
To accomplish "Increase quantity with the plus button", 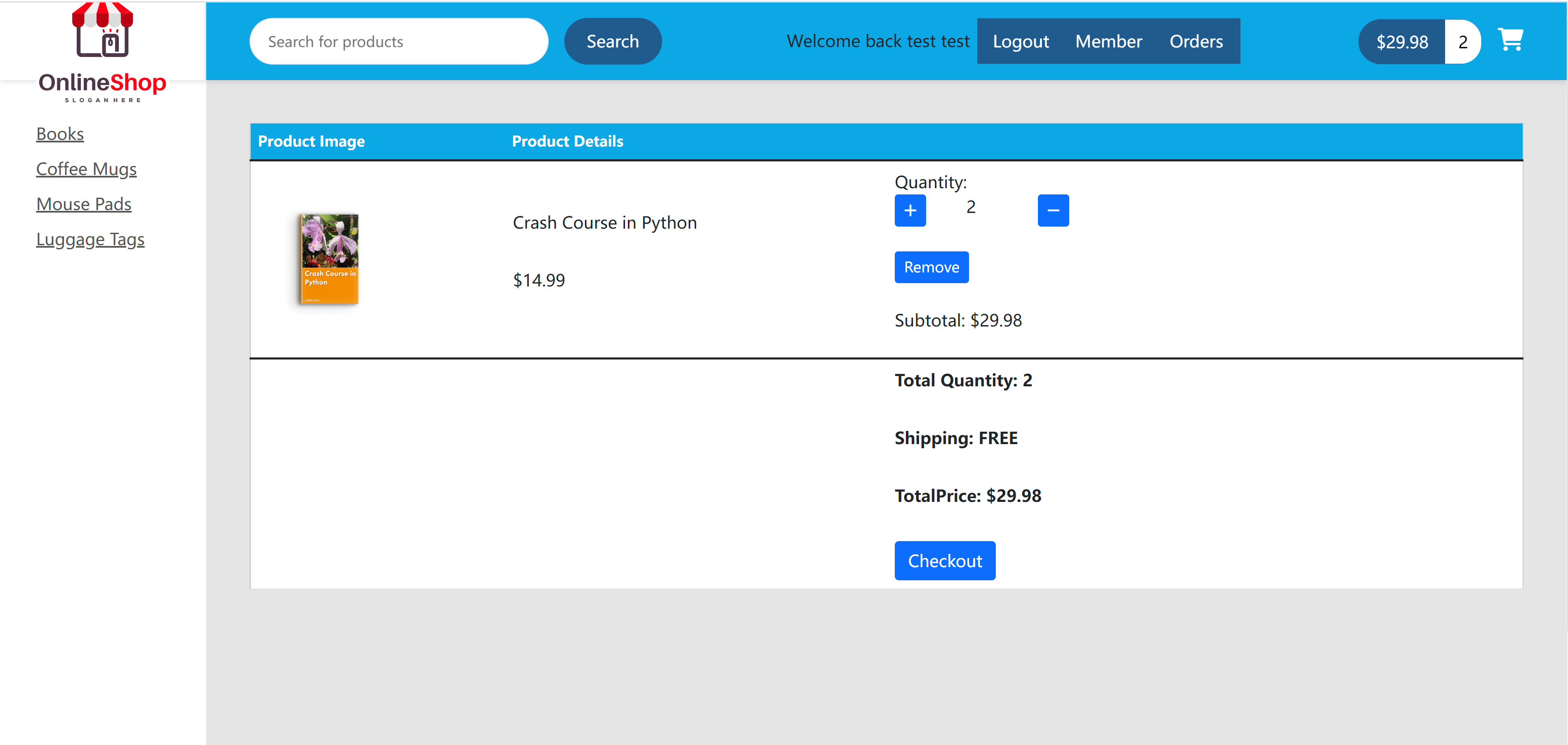I will [910, 210].
